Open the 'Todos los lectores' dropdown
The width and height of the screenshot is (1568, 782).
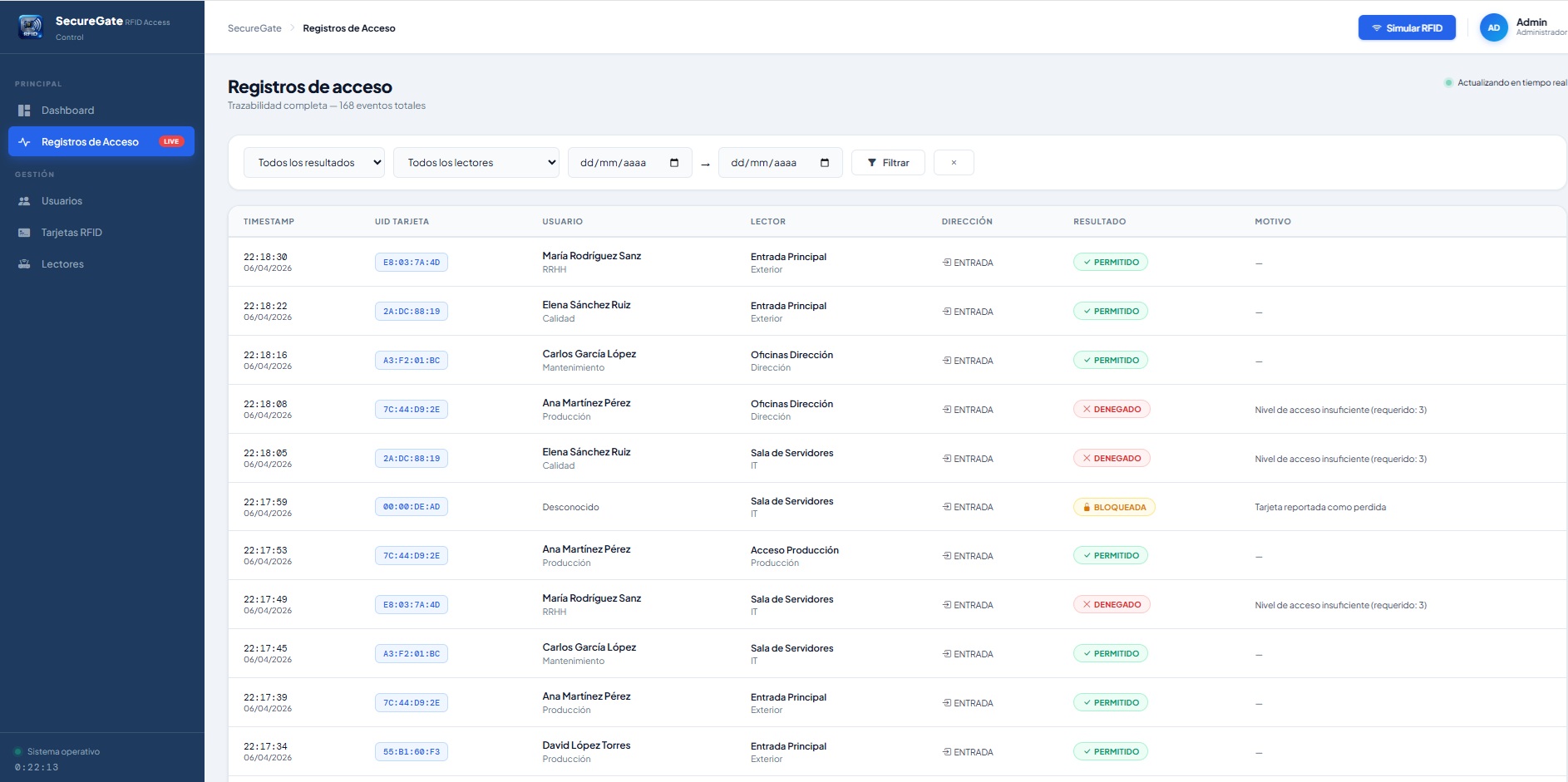(476, 162)
